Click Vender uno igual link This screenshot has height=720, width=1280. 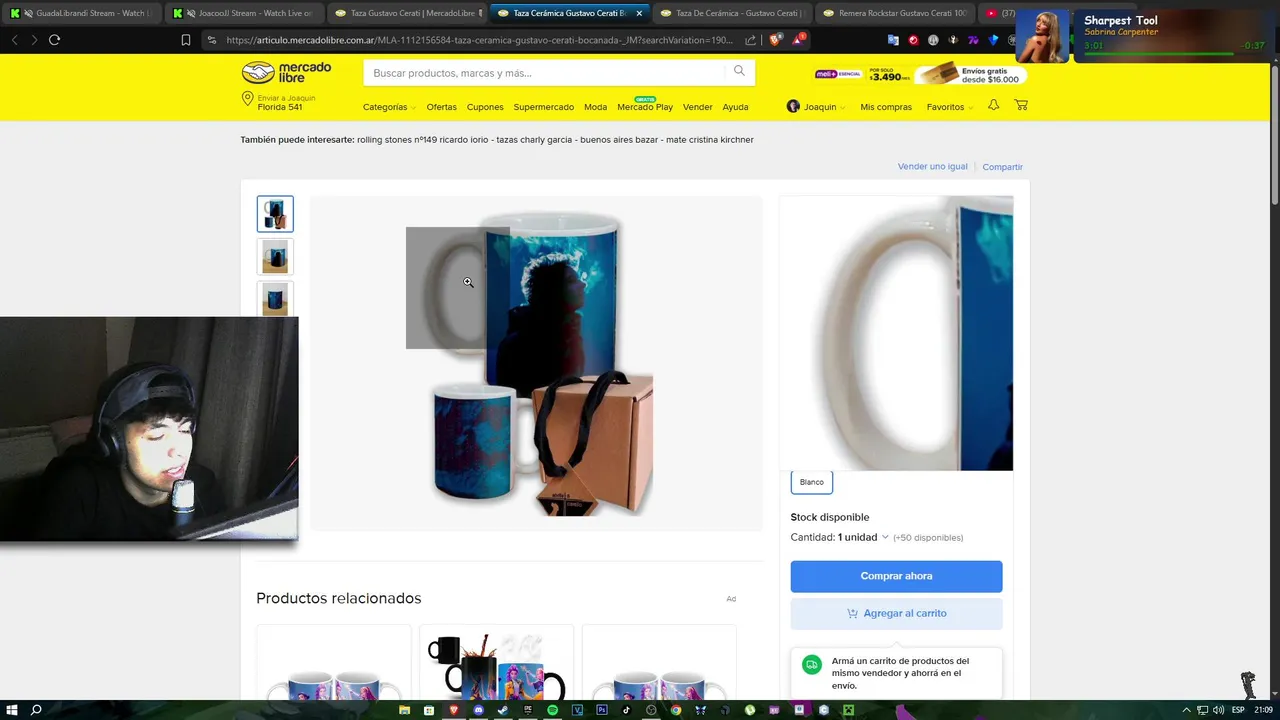click(932, 166)
